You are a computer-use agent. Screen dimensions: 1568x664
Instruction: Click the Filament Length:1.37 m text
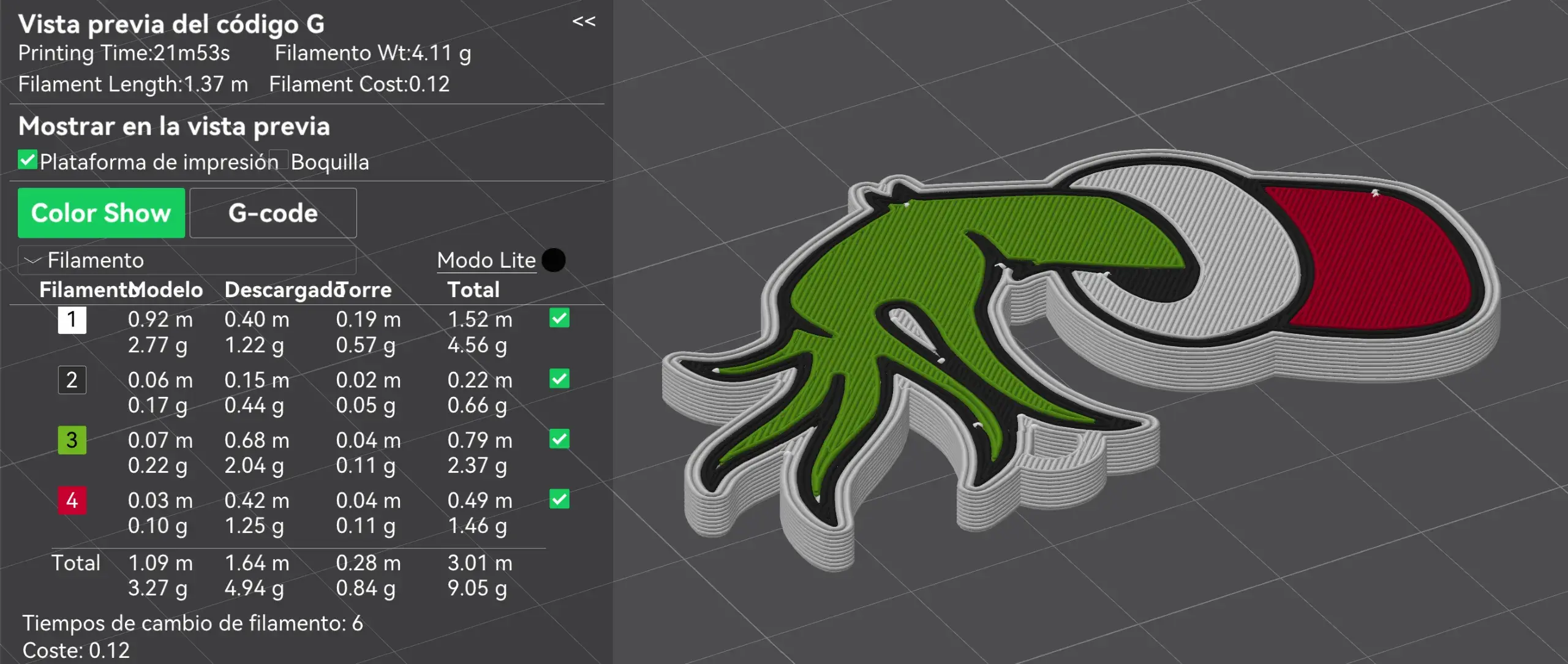pyautogui.click(x=133, y=84)
